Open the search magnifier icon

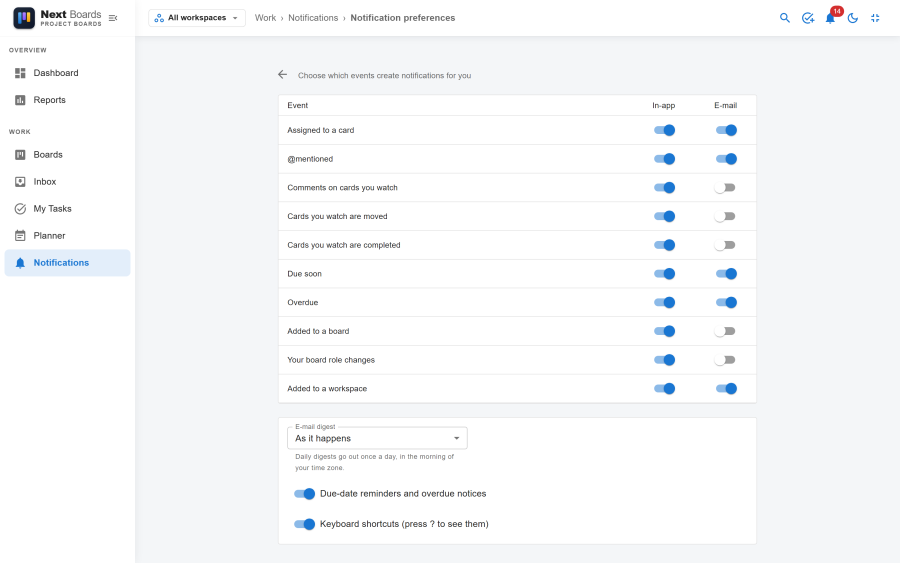(785, 18)
